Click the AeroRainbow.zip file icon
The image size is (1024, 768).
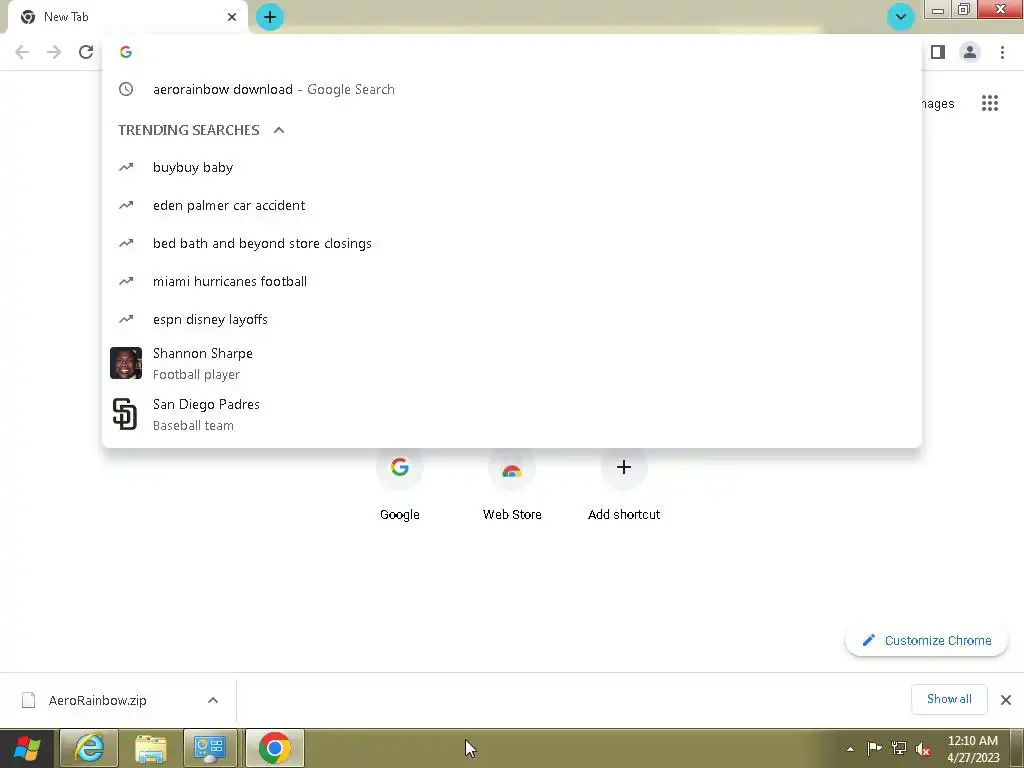pyautogui.click(x=28, y=700)
